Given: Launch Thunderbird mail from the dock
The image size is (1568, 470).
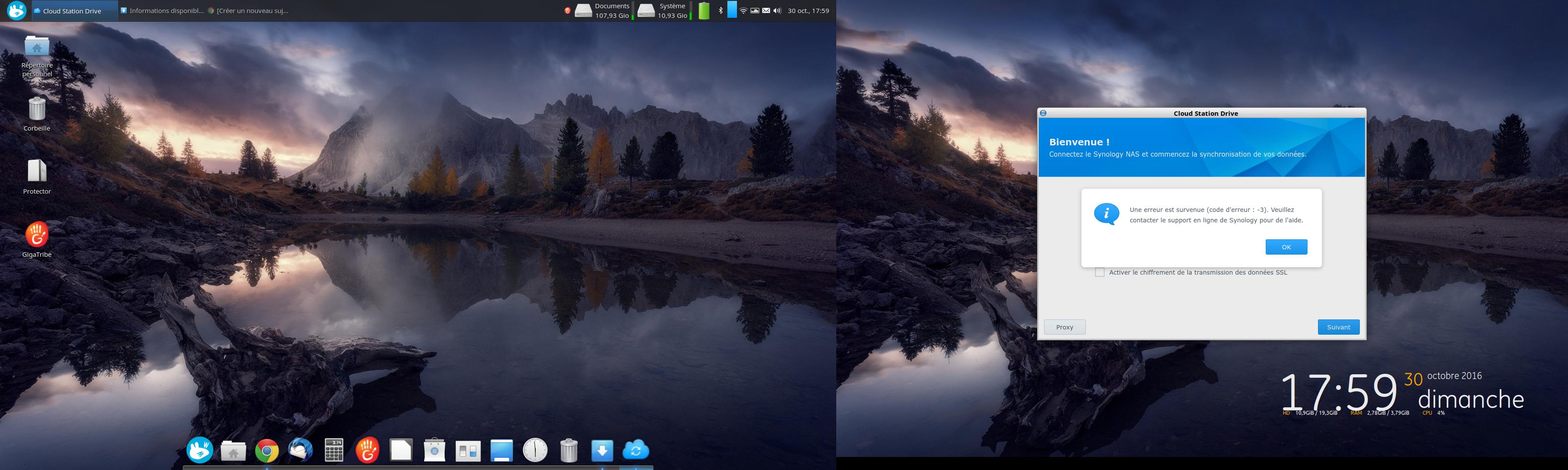Looking at the screenshot, I should point(300,450).
